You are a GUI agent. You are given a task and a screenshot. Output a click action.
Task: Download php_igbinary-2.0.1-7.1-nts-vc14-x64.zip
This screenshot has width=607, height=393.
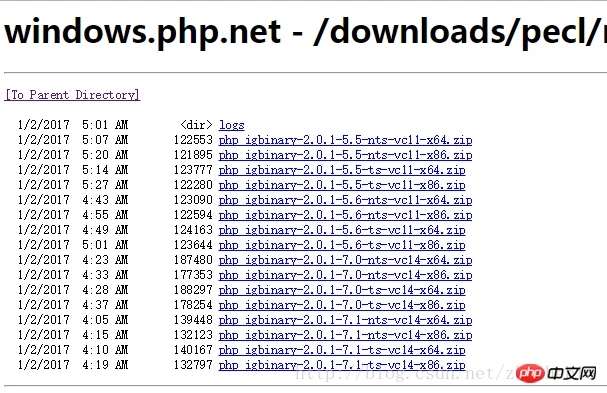click(x=345, y=320)
